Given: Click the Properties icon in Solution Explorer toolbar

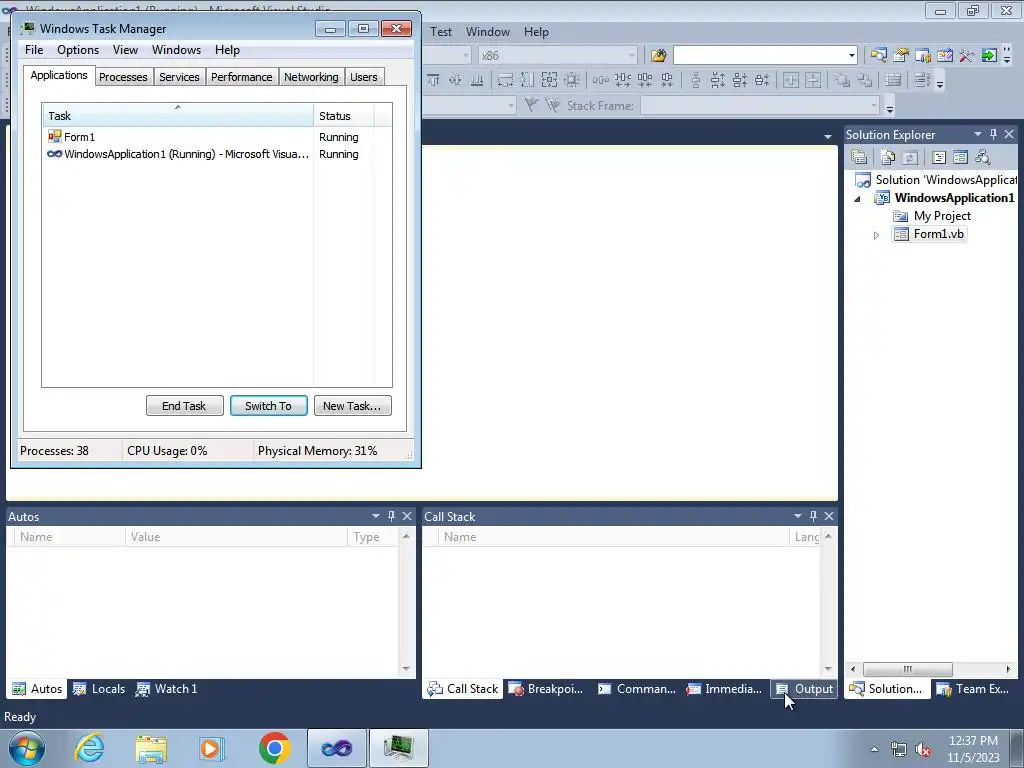Looking at the screenshot, I should pyautogui.click(x=859, y=157).
